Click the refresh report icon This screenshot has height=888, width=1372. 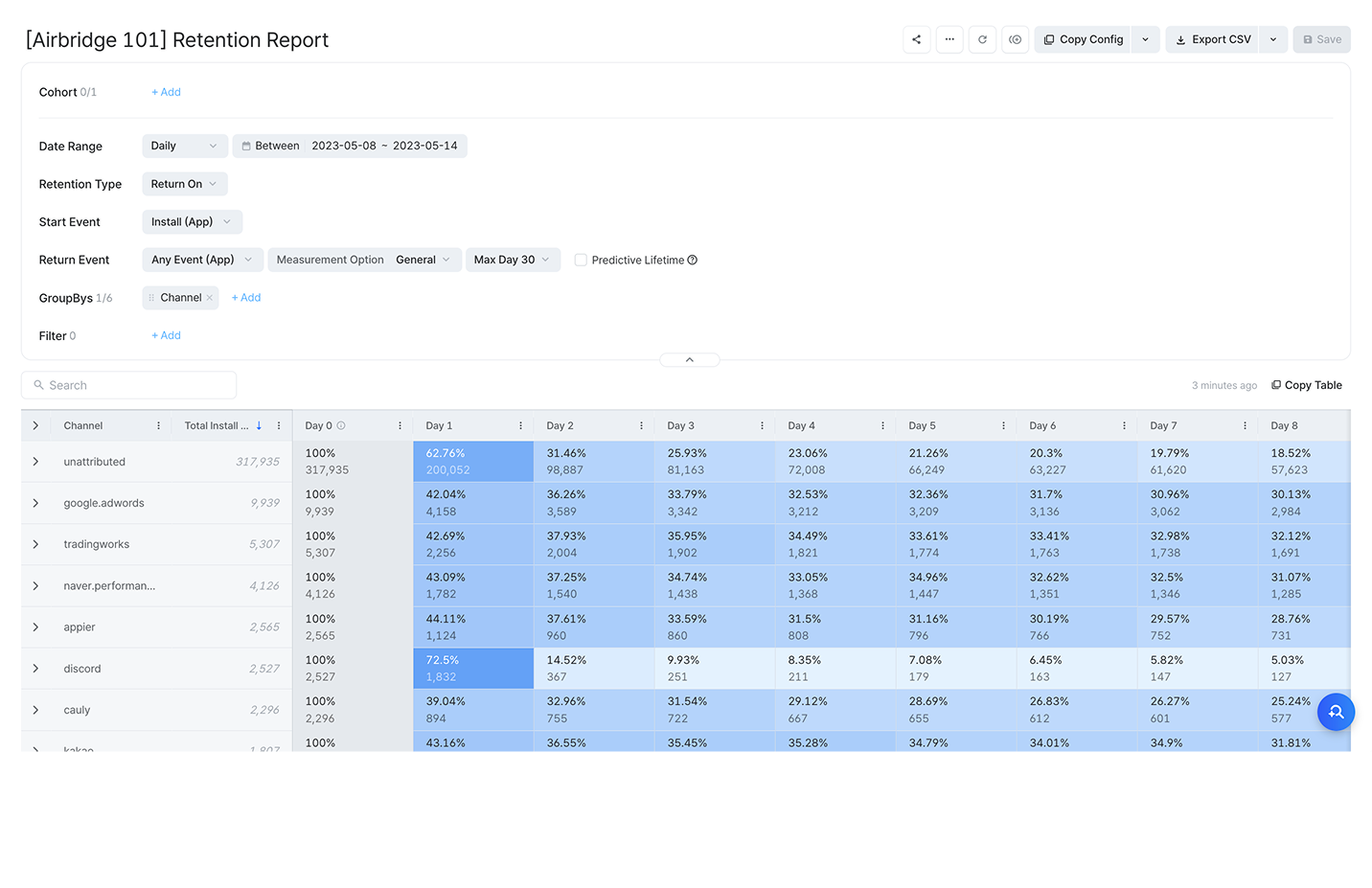point(982,39)
